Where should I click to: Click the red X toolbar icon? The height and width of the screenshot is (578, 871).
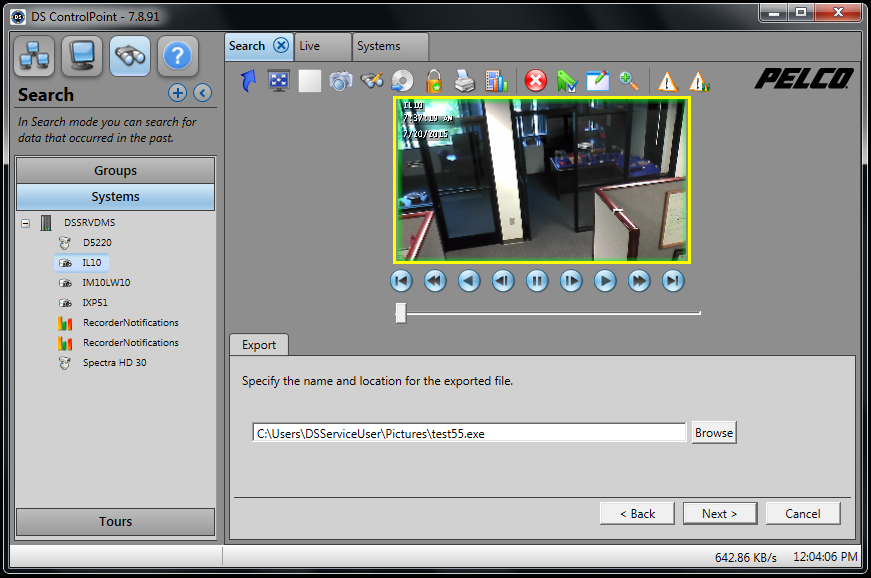[x=535, y=81]
